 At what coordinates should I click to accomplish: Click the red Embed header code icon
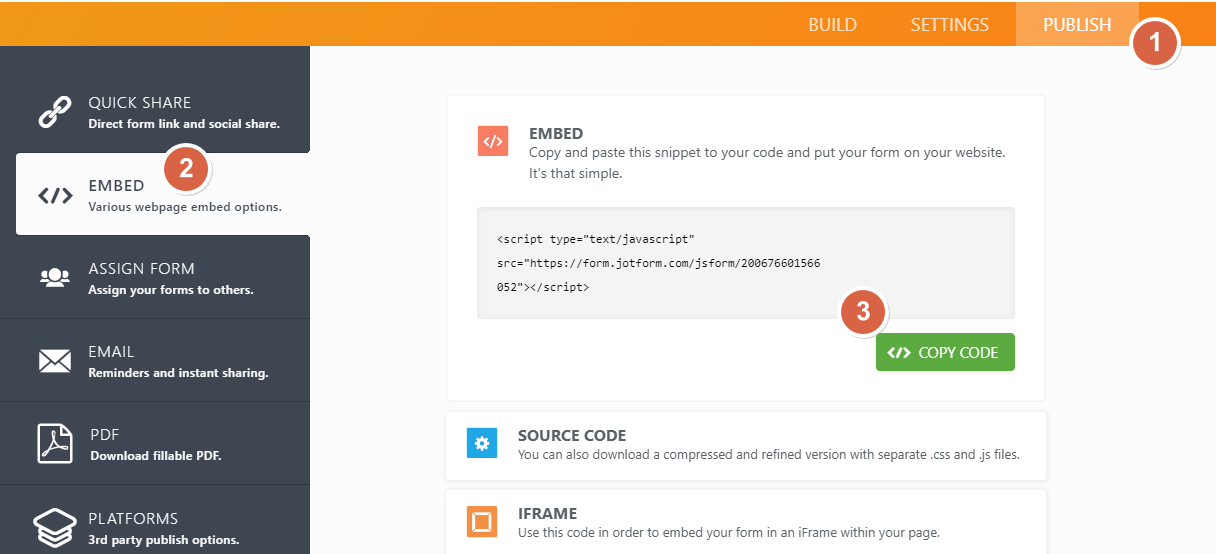[492, 142]
